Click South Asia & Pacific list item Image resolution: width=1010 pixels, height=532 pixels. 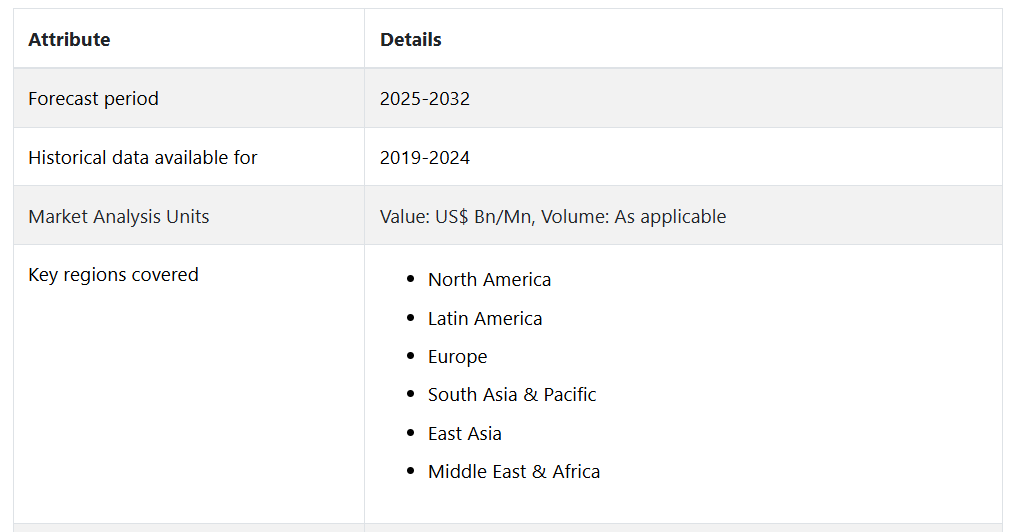(x=512, y=395)
